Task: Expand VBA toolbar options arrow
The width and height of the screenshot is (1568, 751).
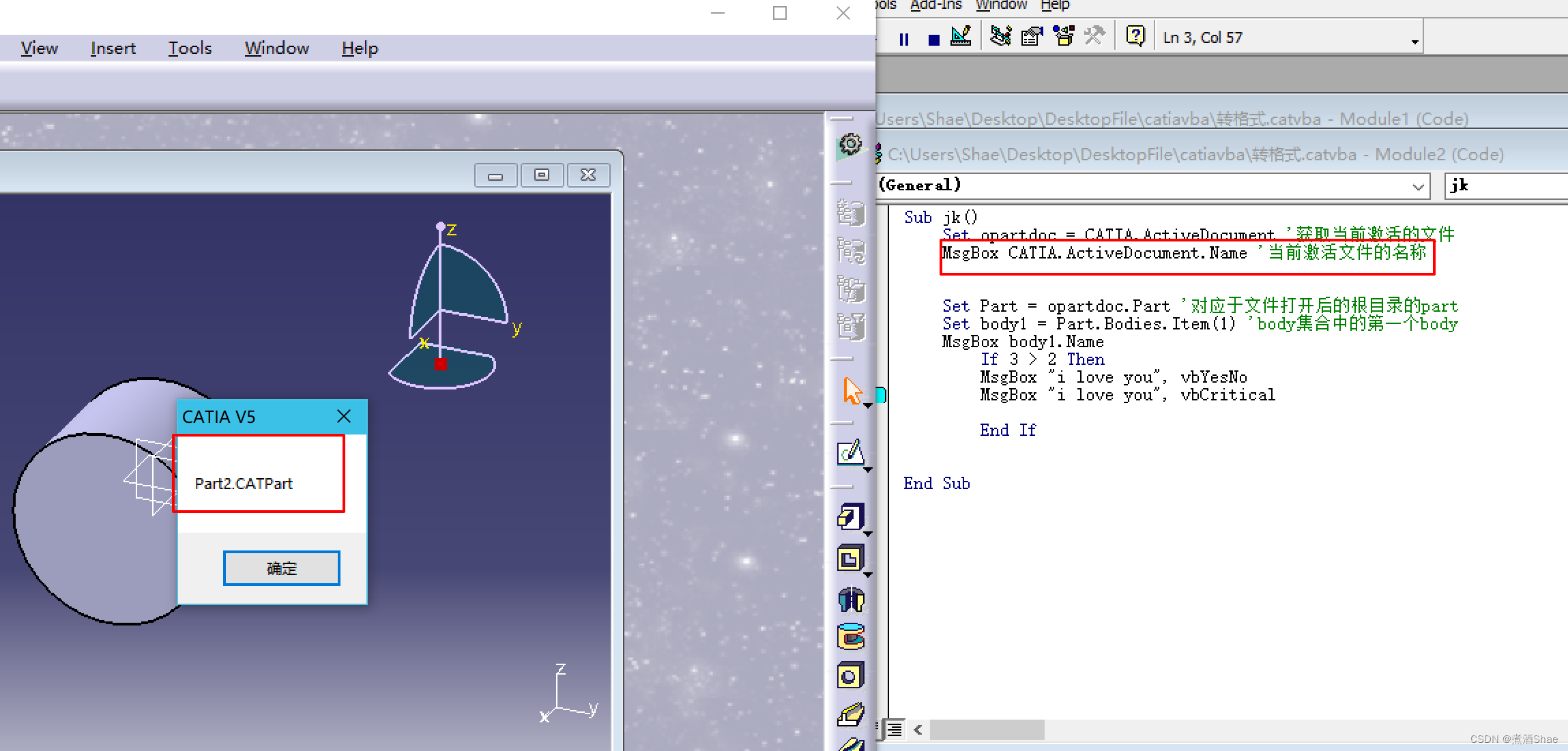Action: point(1415,42)
